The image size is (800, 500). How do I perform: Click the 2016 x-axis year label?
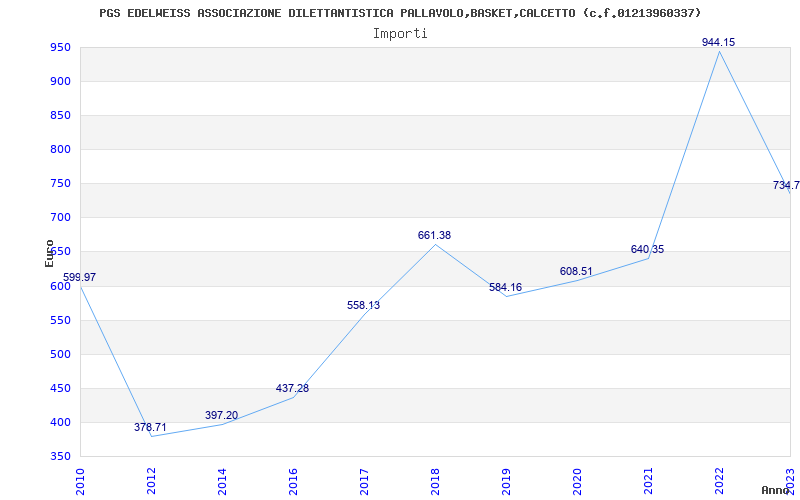(293, 482)
